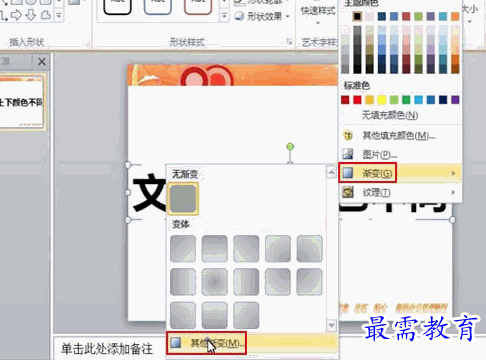Click the green rotation handle of textbox
The width and height of the screenshot is (486, 360).
[x=290, y=146]
